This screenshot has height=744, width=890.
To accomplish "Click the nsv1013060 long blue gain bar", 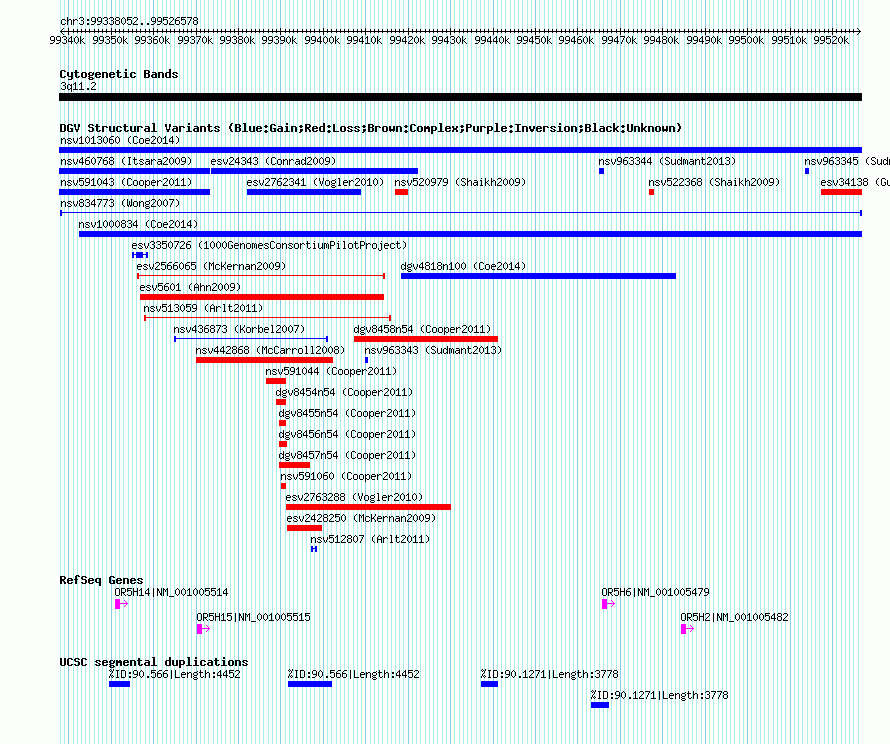I will click(460, 150).
